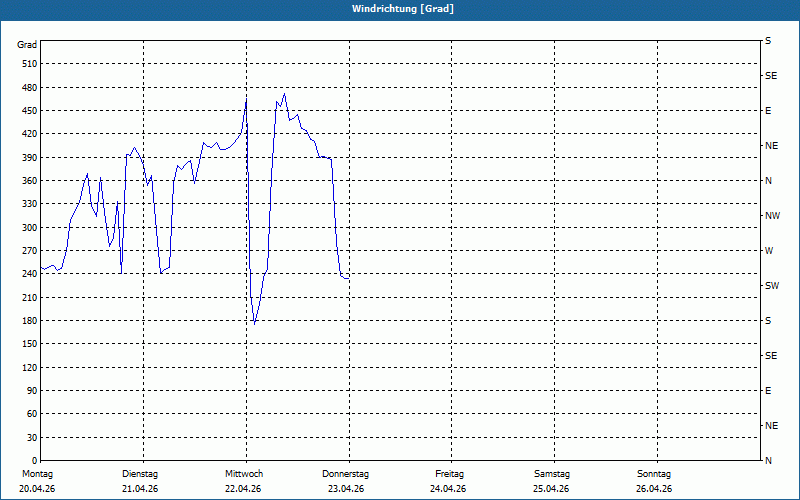The height and width of the screenshot is (500, 800).
Task: Pick the 420 degree axis label
Action: pos(30,134)
